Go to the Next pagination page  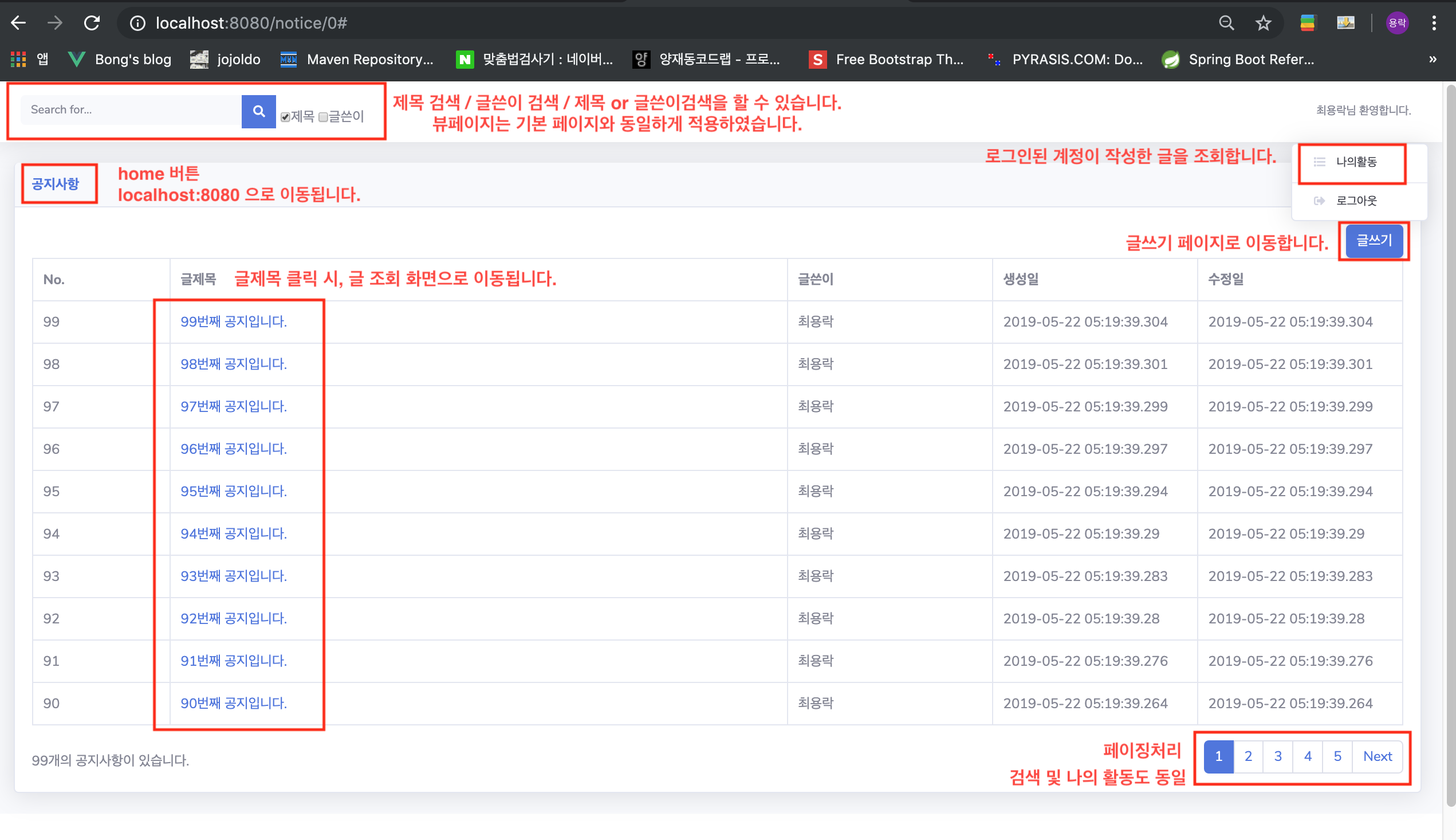[x=1377, y=756]
